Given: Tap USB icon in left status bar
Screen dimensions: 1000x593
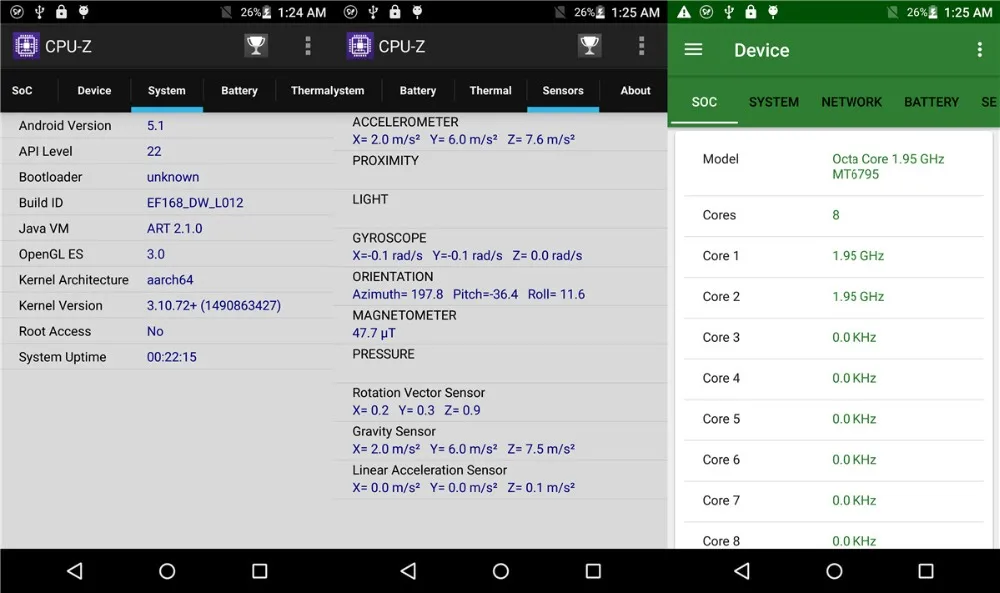Looking at the screenshot, I should 40,12.
